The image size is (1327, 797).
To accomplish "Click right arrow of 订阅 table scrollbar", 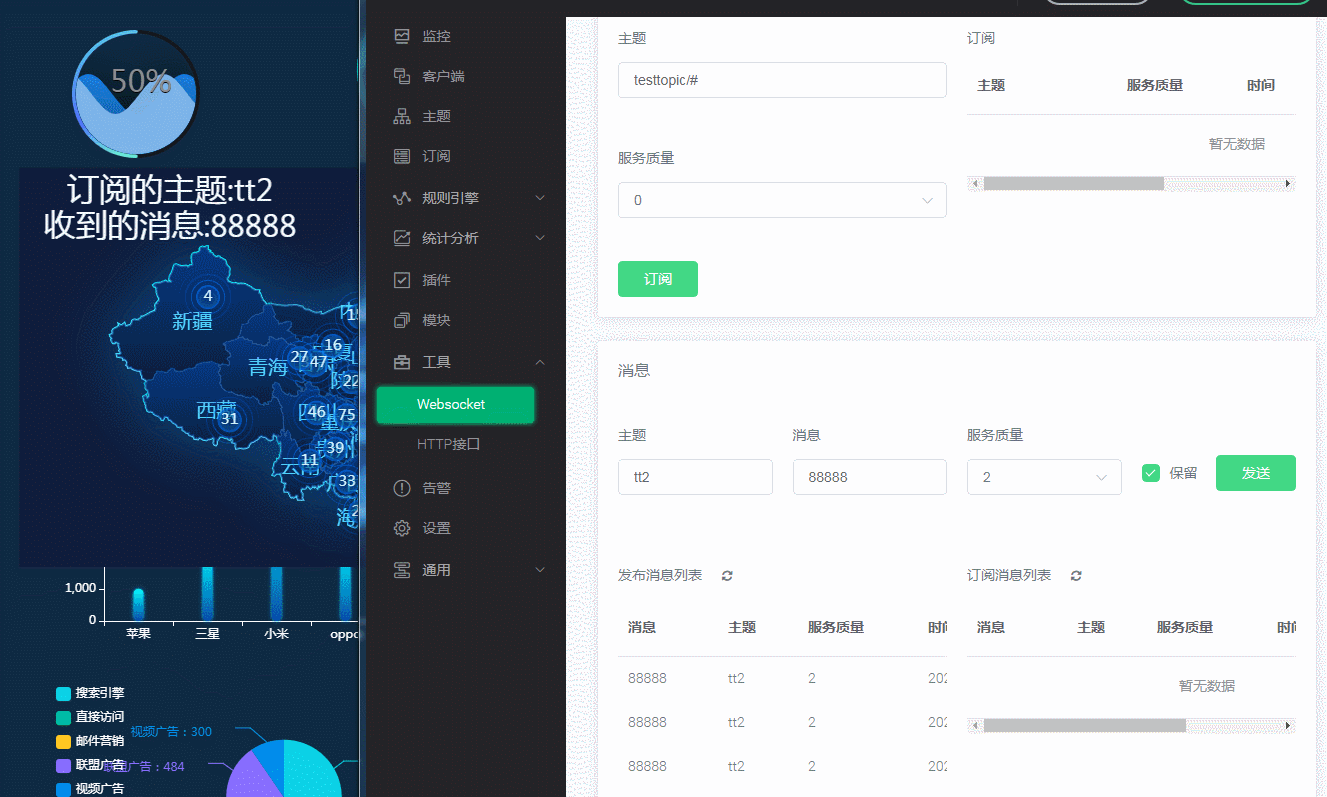I will tap(1288, 184).
